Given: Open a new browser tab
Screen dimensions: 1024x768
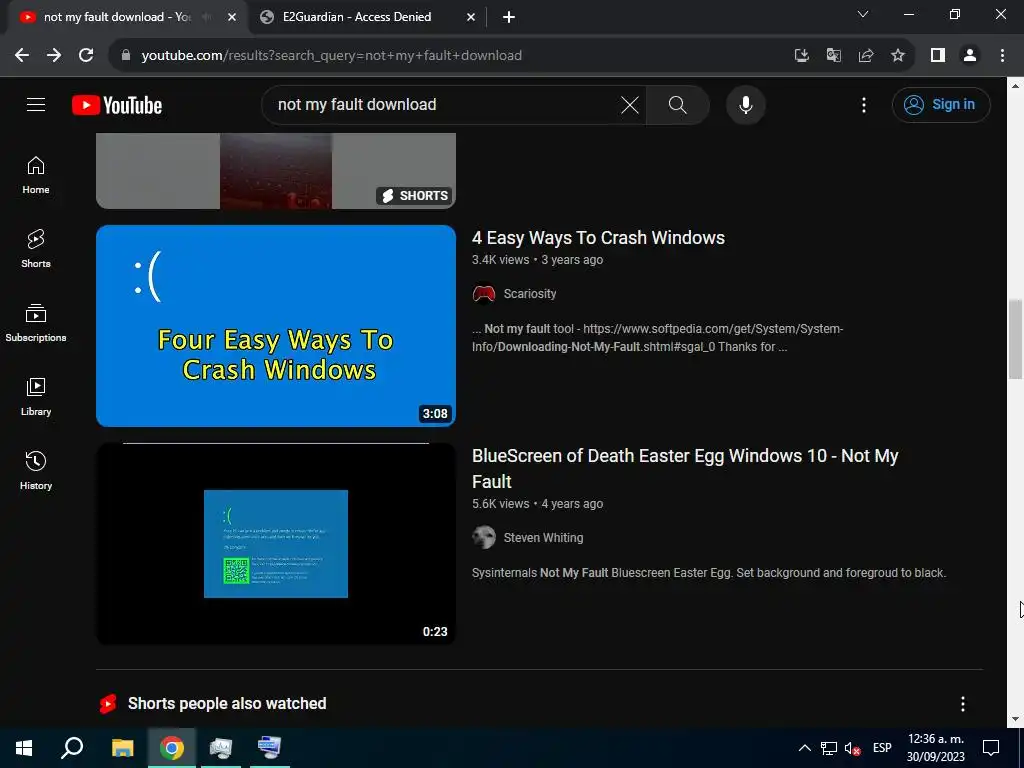Looking at the screenshot, I should coord(509,18).
